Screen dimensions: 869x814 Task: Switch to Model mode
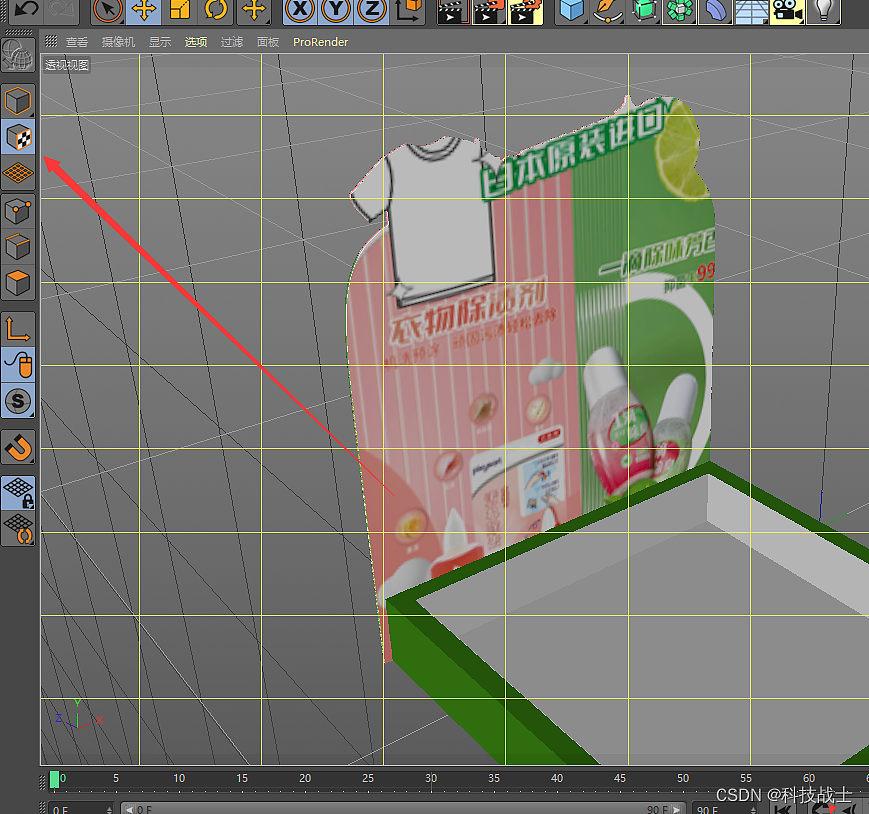click(x=18, y=101)
